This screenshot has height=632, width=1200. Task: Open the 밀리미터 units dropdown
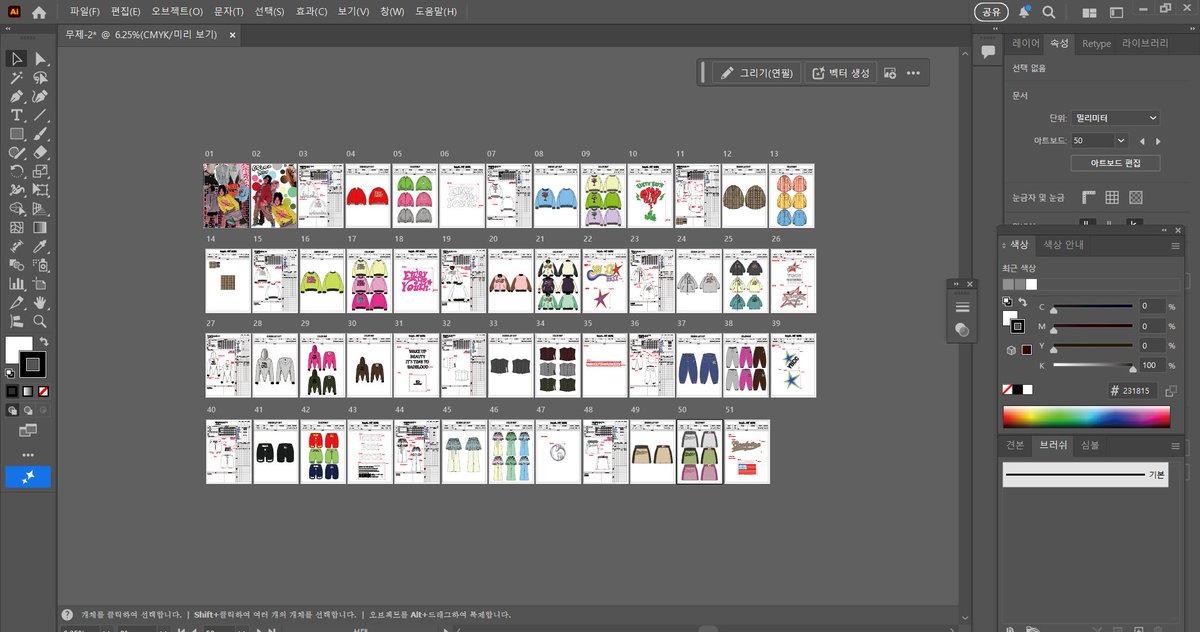pyautogui.click(x=1115, y=118)
